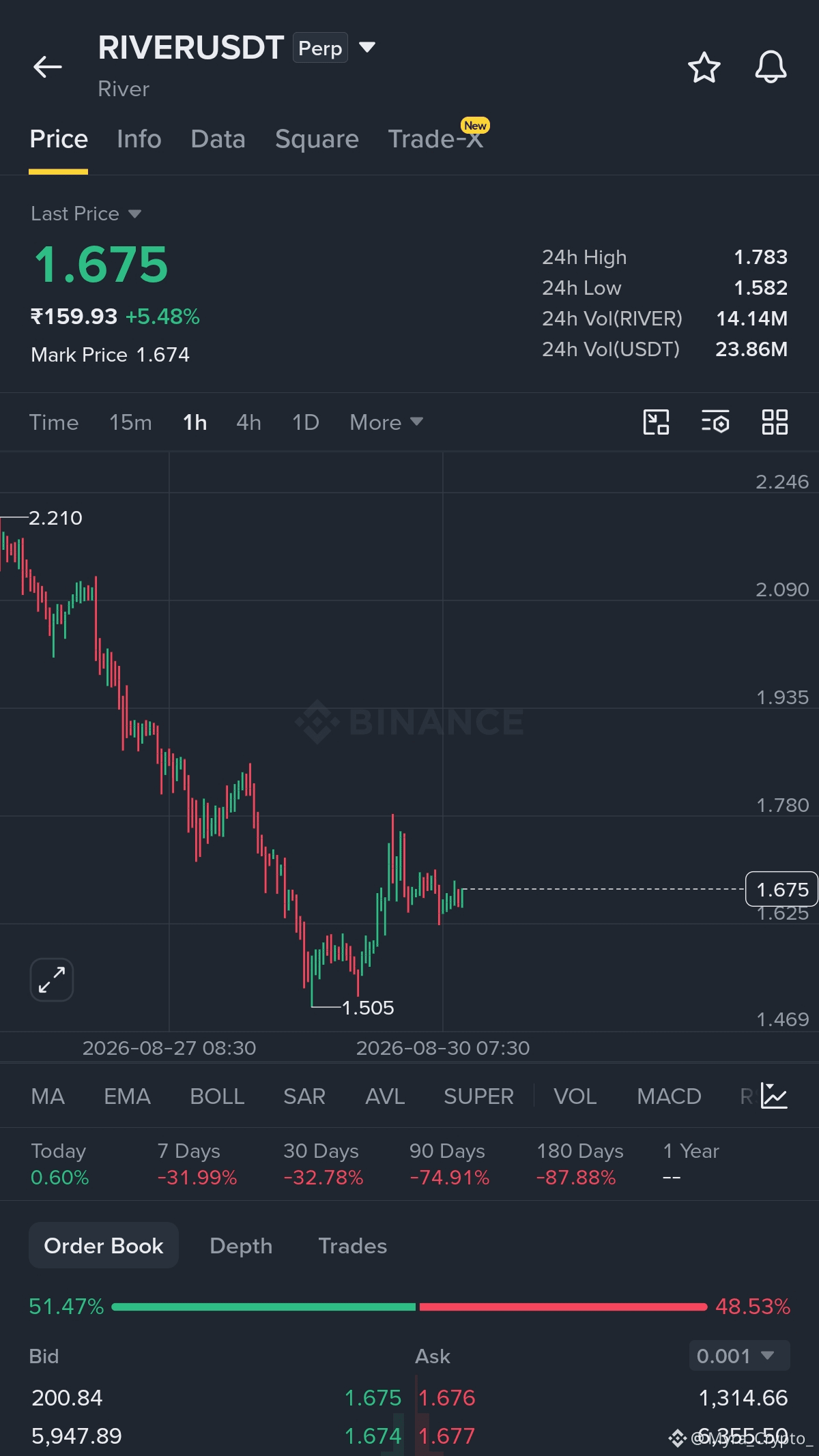
Task: Select ask price 1.676 in order book
Action: [x=447, y=1398]
